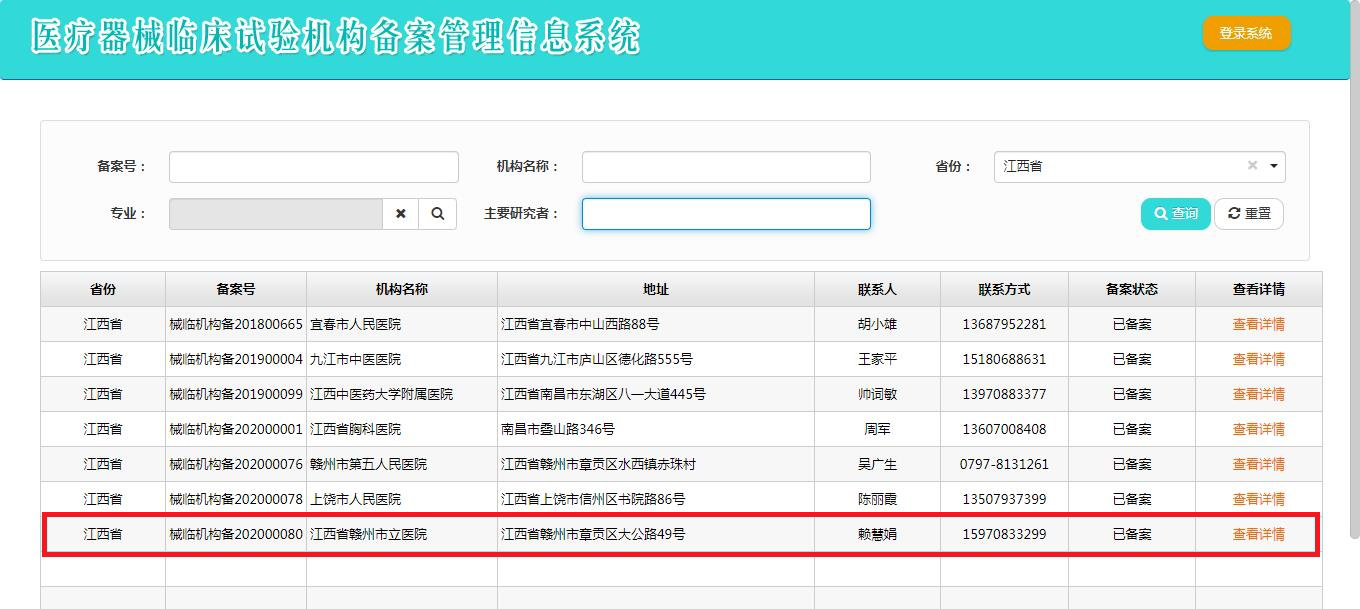This screenshot has width=1360, height=609.
Task: Click the 联系方式 column header
Action: point(1004,289)
